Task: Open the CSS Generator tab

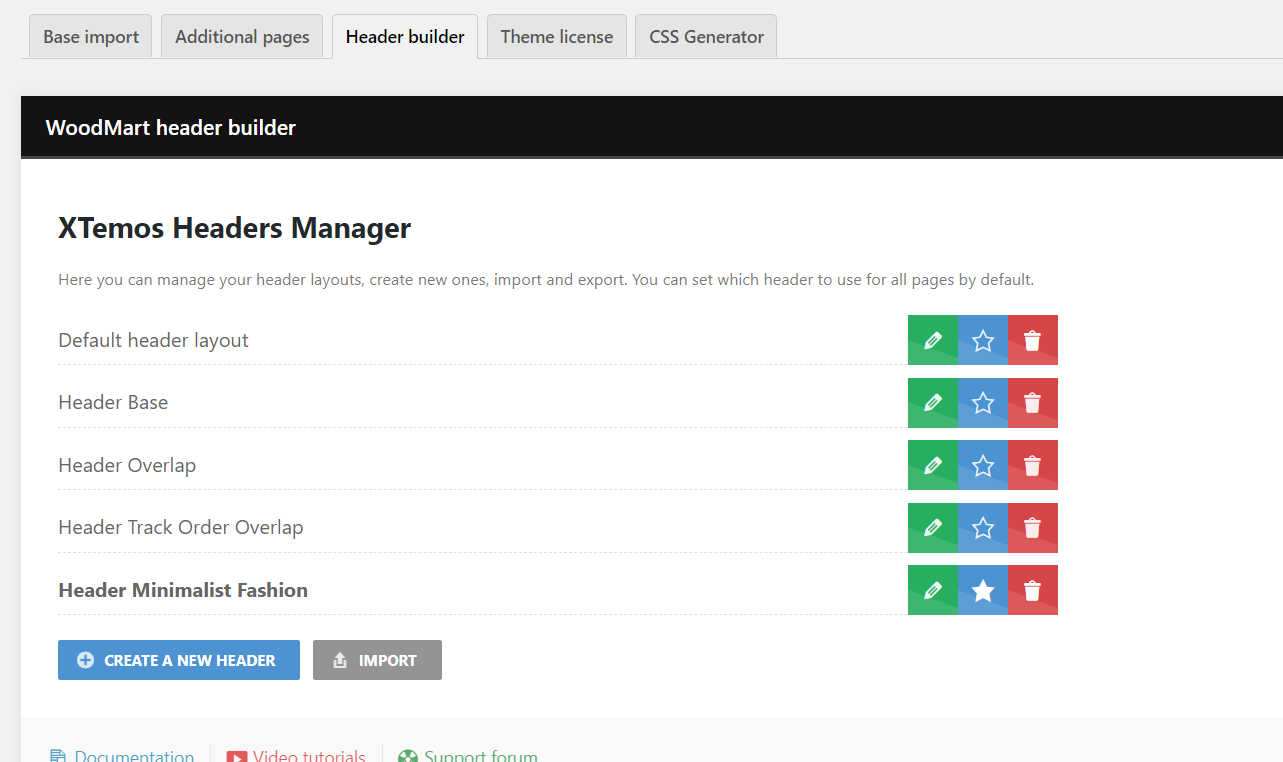Action: coord(706,37)
